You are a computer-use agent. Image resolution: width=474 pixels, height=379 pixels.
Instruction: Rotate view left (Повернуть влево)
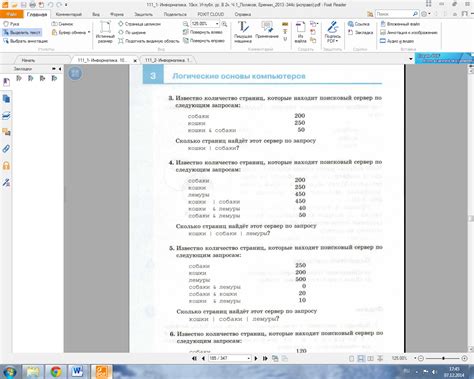(x=203, y=32)
